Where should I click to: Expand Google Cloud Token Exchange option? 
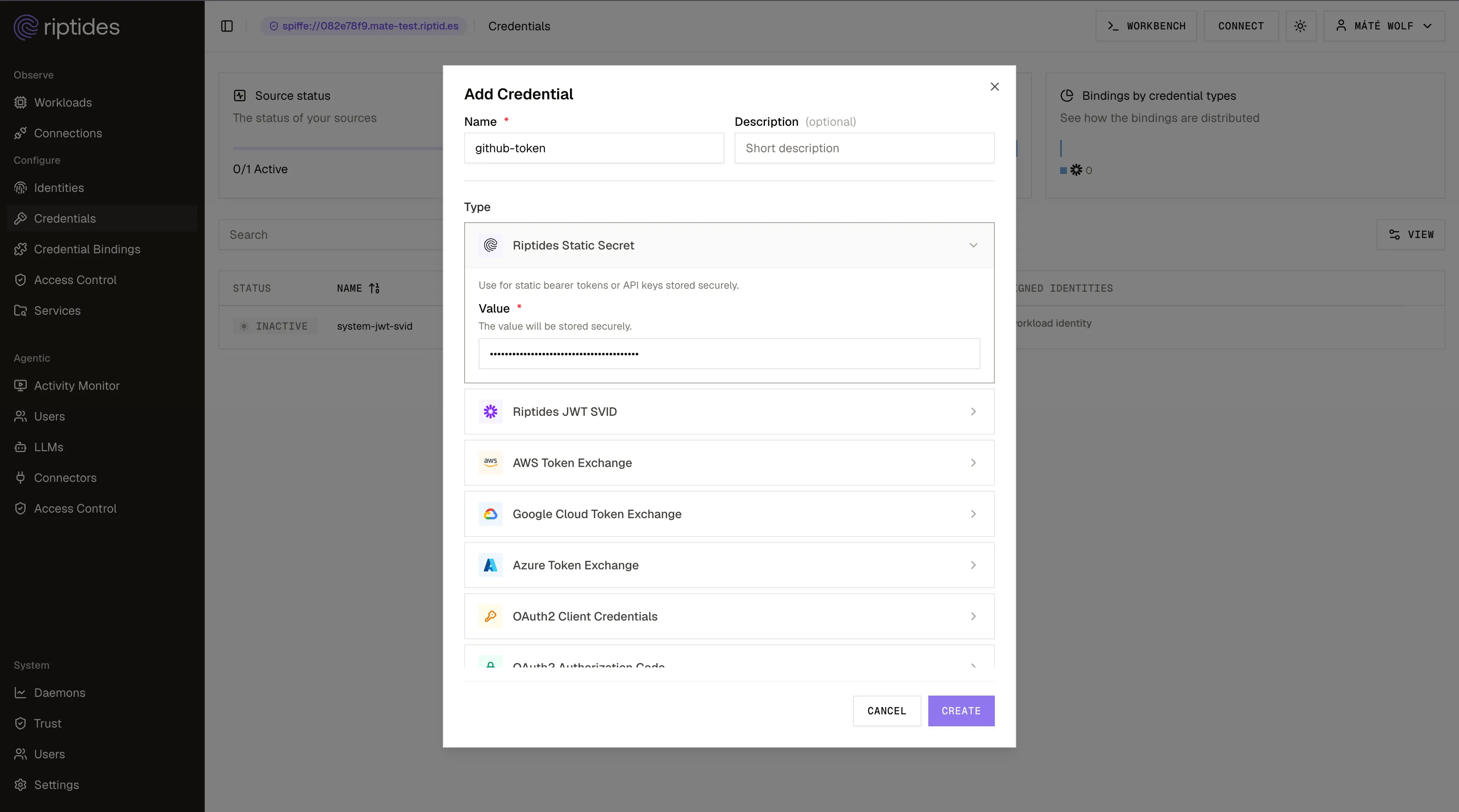(x=729, y=513)
